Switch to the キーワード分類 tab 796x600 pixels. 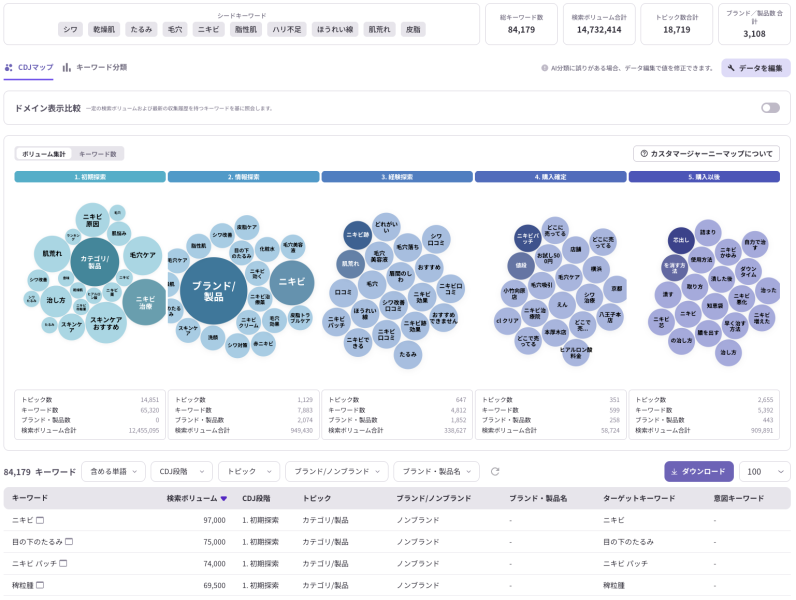(95, 67)
